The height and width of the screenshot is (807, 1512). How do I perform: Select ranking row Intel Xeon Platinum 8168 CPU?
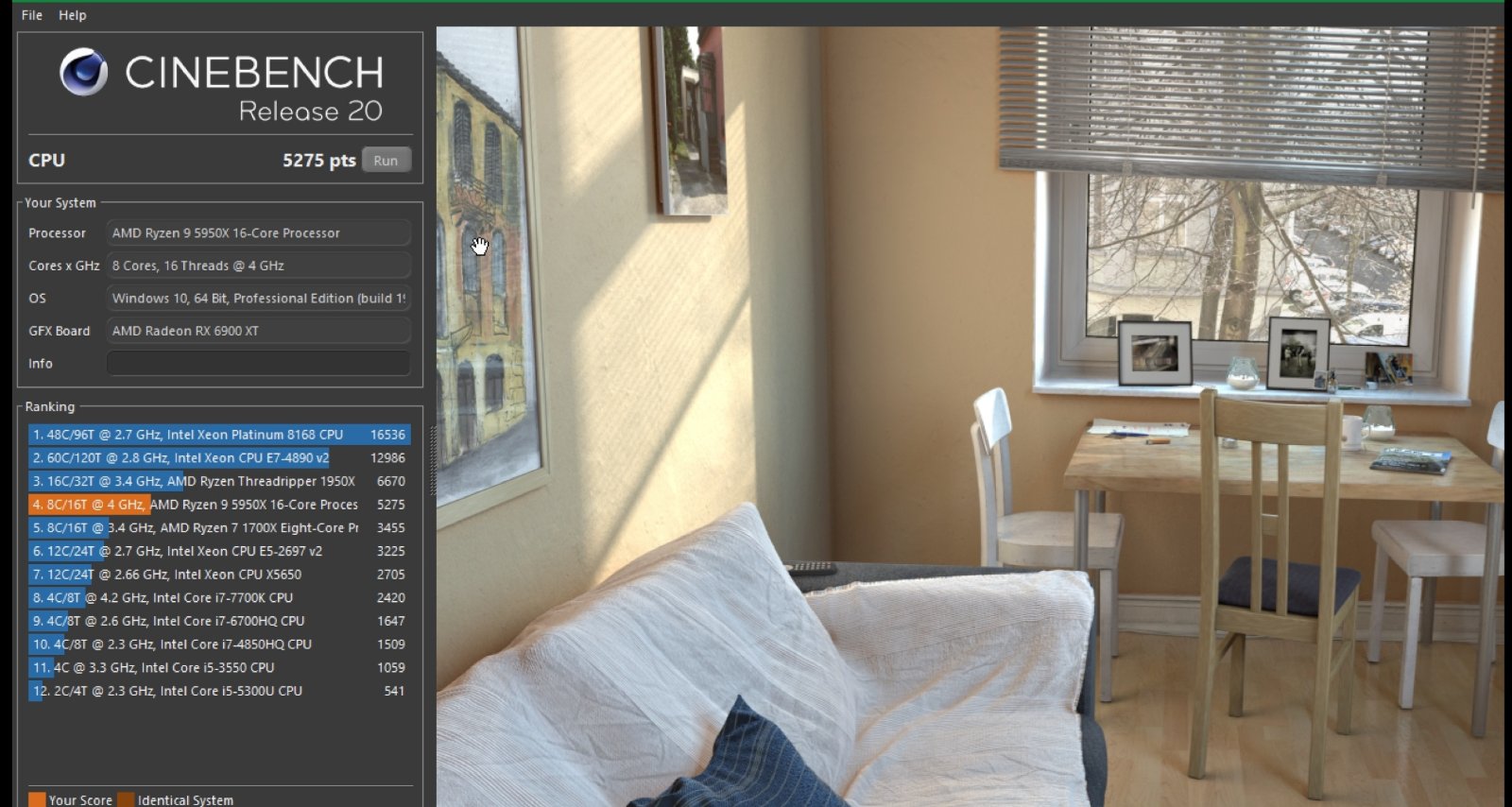tap(219, 435)
